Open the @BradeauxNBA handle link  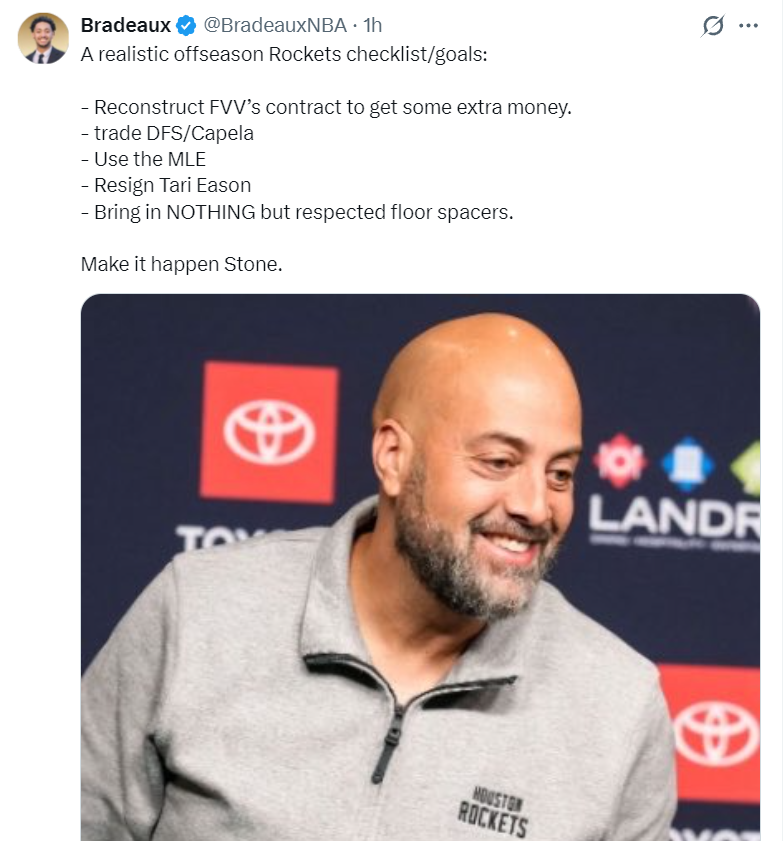(x=275, y=25)
